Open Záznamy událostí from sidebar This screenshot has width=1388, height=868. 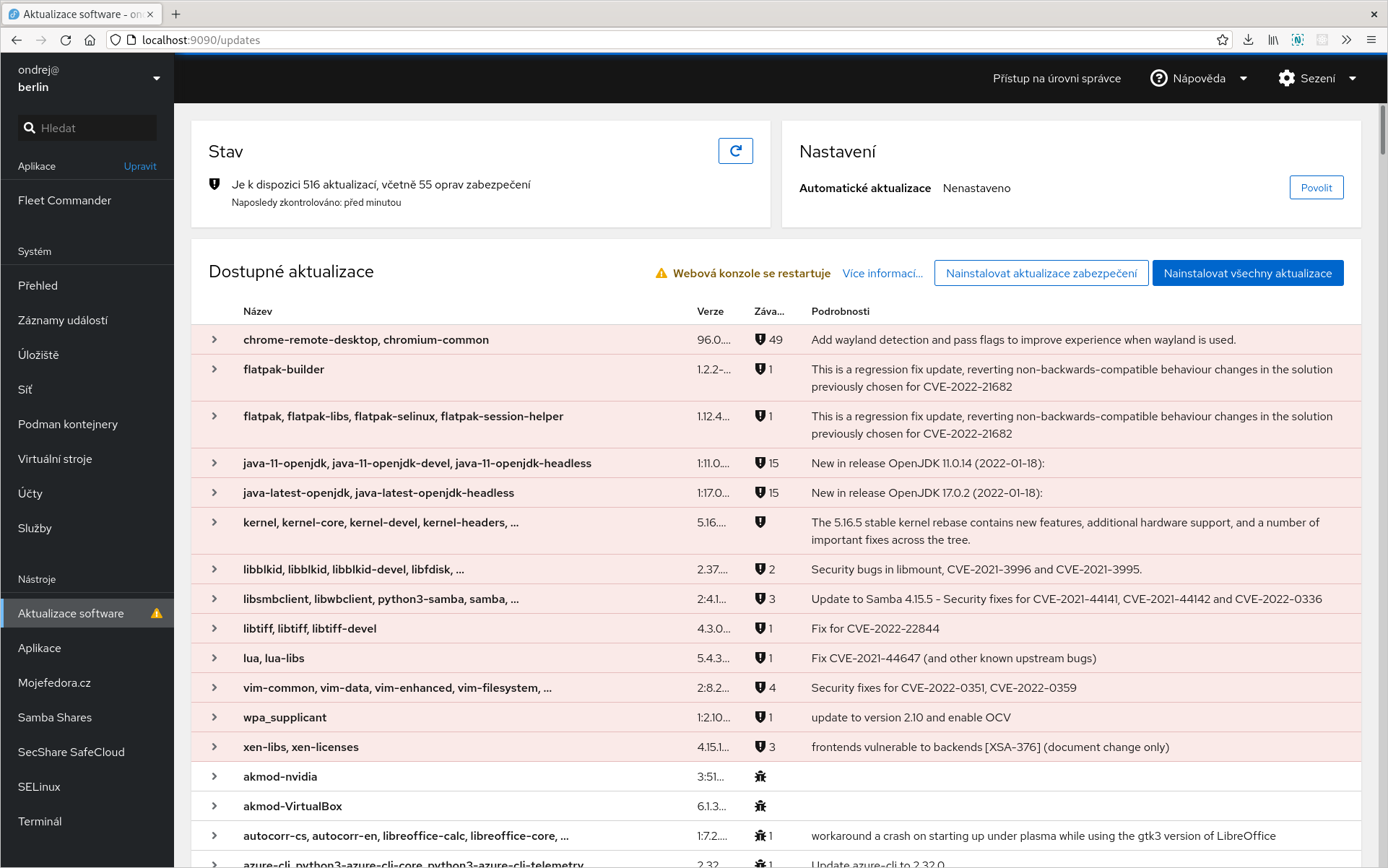(63, 321)
